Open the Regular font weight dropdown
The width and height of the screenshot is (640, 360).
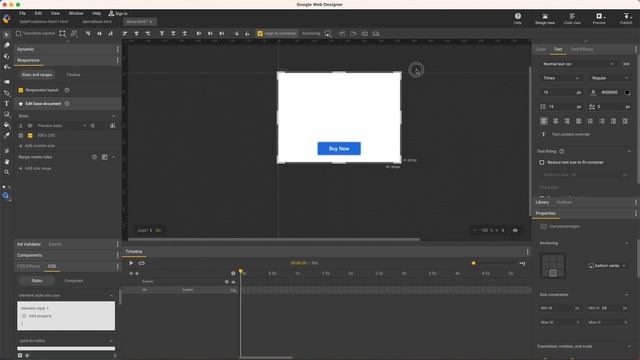(x=609, y=78)
